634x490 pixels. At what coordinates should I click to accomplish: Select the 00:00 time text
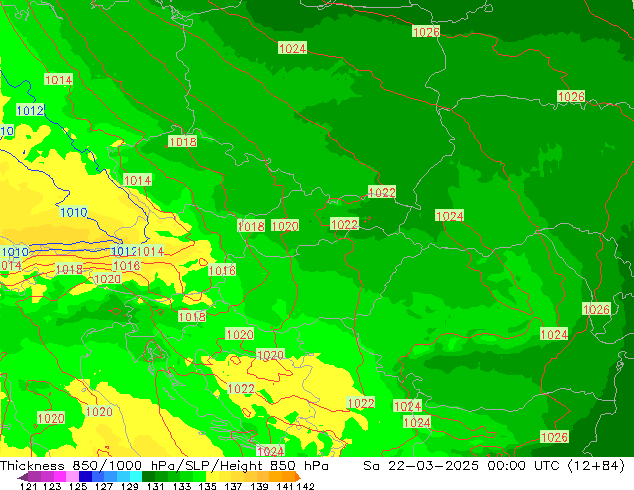point(506,466)
